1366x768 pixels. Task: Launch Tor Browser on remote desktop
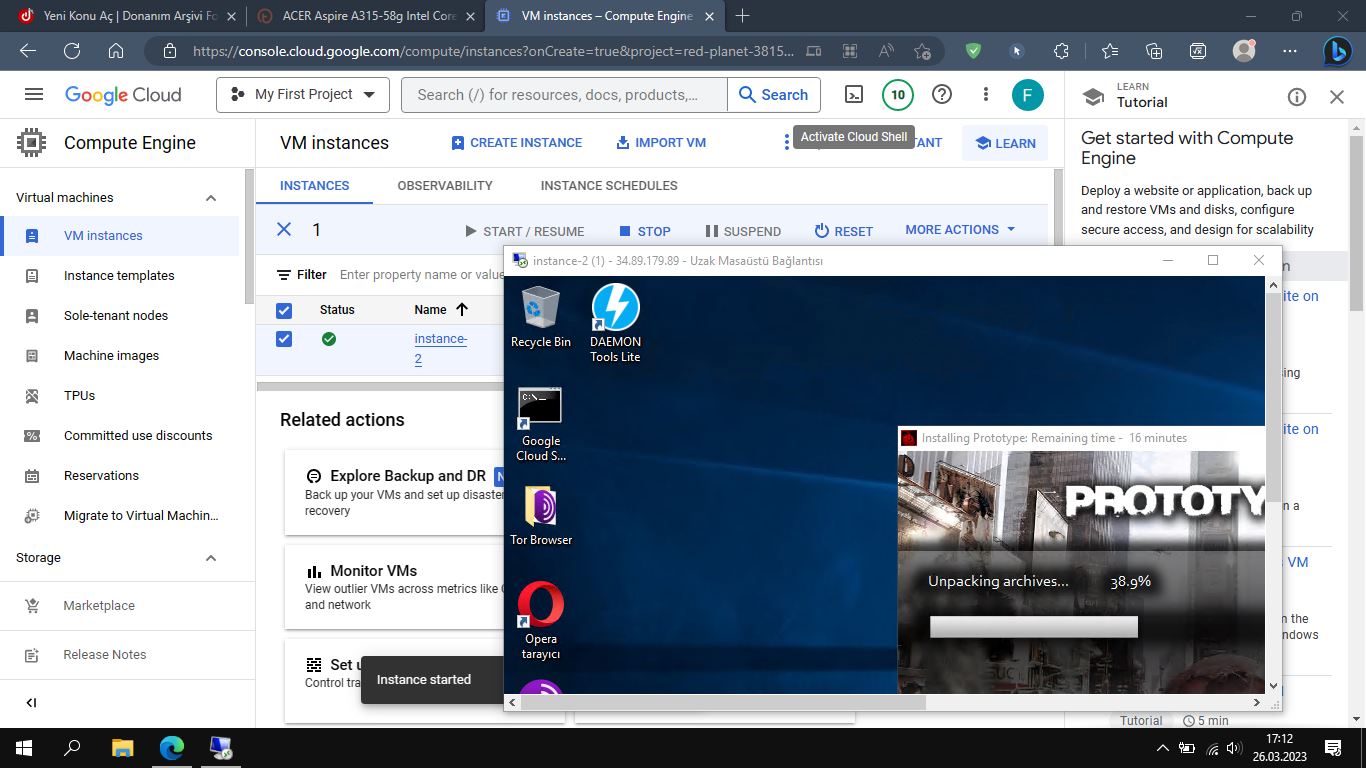tap(541, 516)
